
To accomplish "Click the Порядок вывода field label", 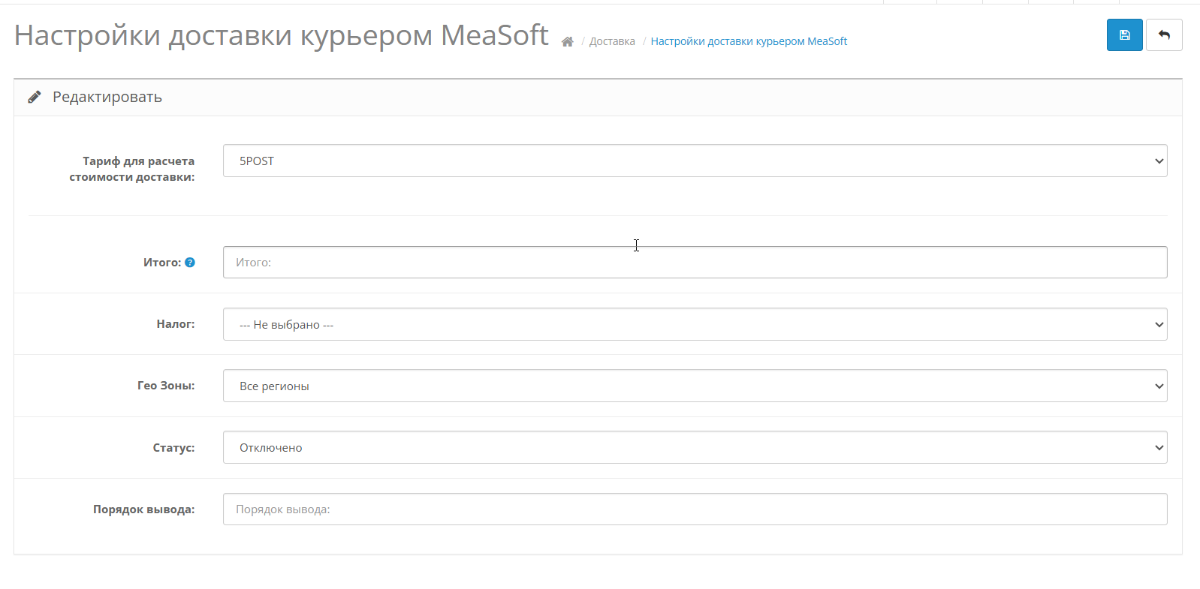I will (142, 509).
